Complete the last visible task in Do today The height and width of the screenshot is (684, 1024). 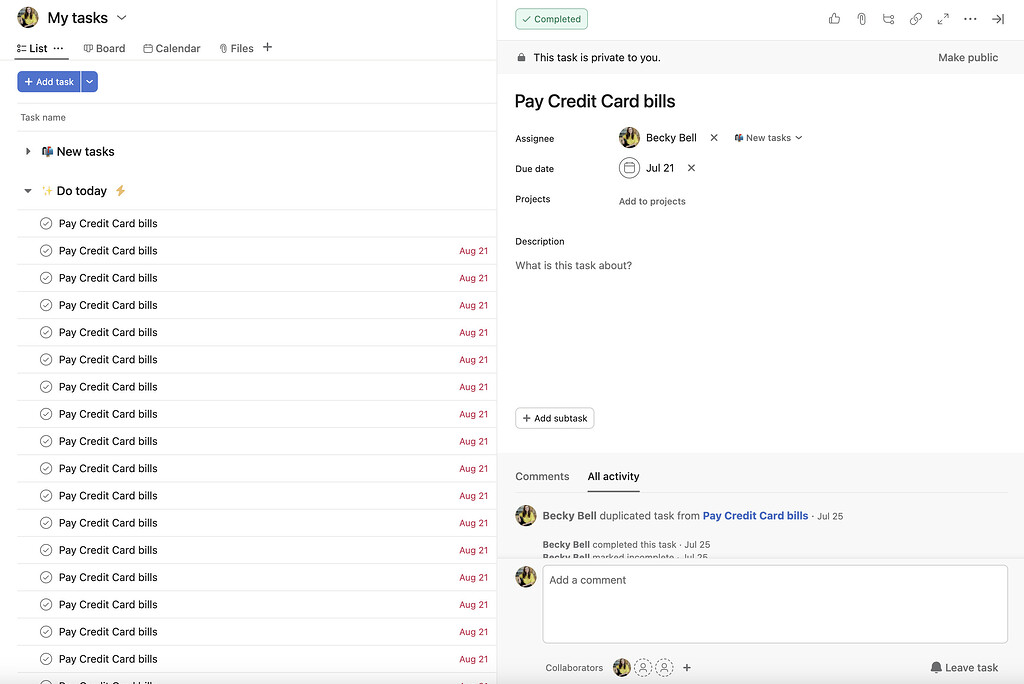(46, 659)
